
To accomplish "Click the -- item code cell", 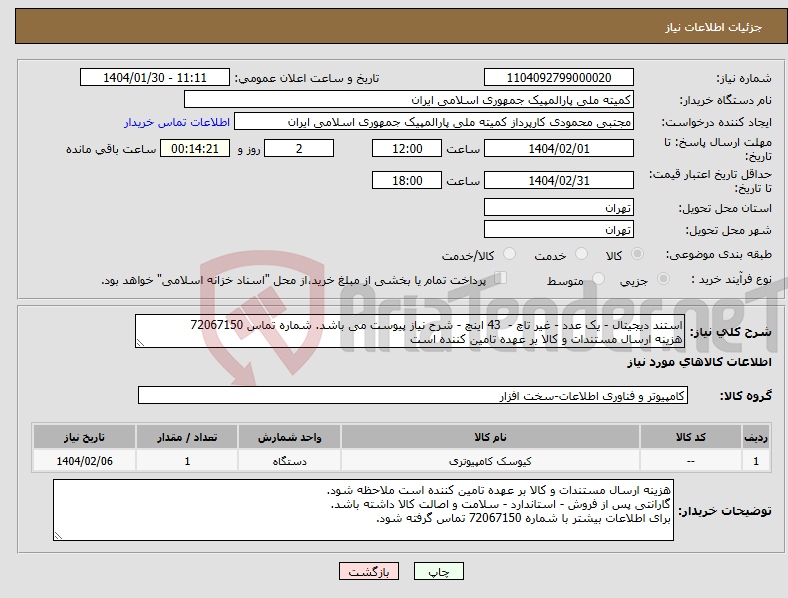I will pos(691,461).
